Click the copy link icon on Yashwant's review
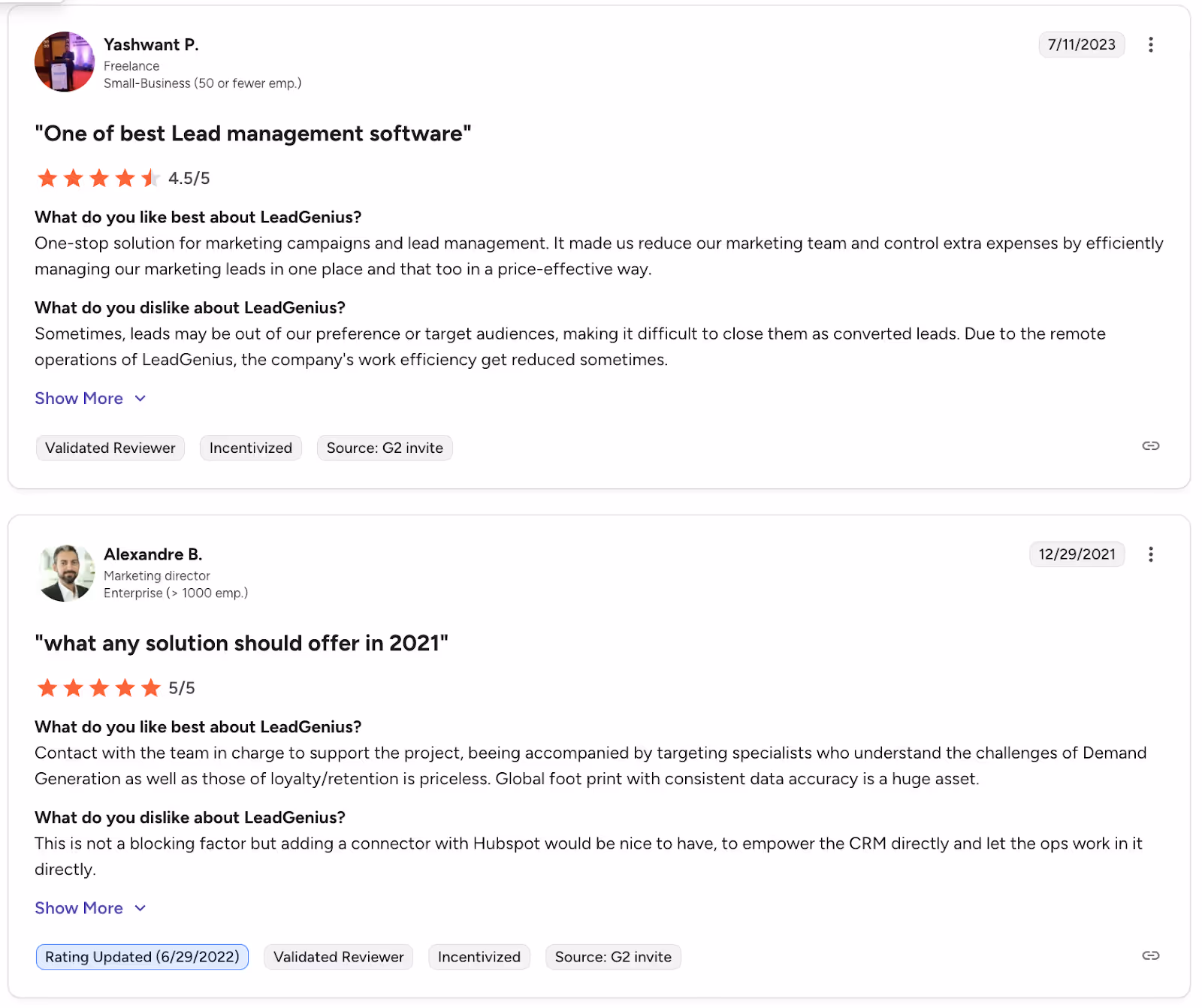Image resolution: width=1202 pixels, height=1008 pixels. (x=1151, y=445)
